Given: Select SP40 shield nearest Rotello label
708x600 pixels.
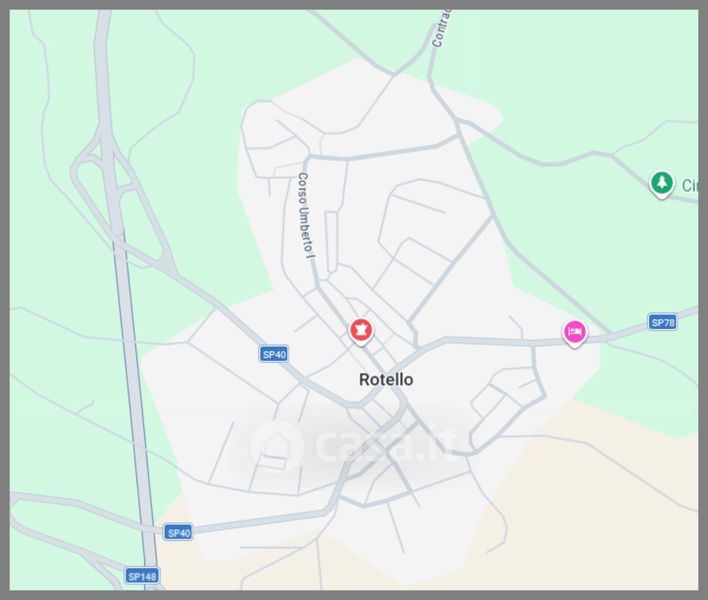Looking at the screenshot, I should [x=274, y=354].
